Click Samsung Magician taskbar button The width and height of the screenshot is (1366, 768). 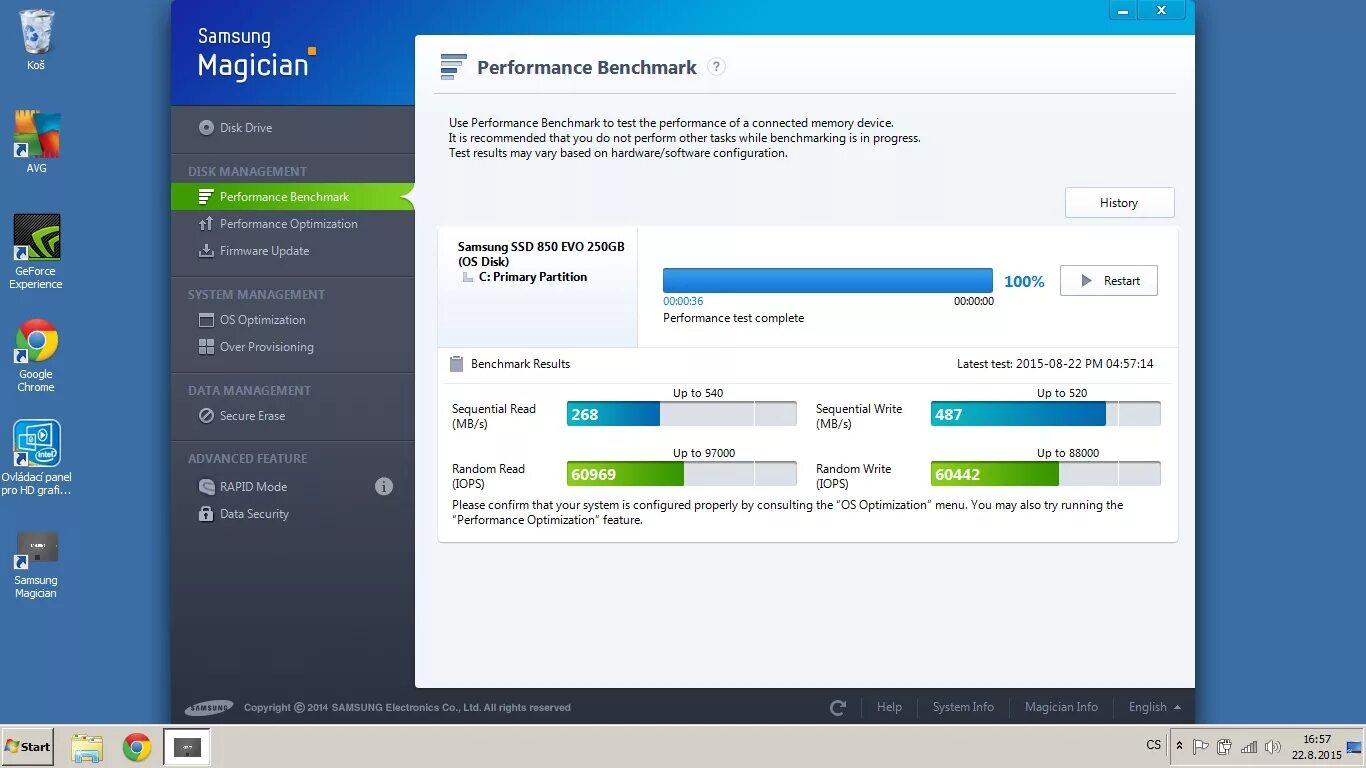[187, 747]
